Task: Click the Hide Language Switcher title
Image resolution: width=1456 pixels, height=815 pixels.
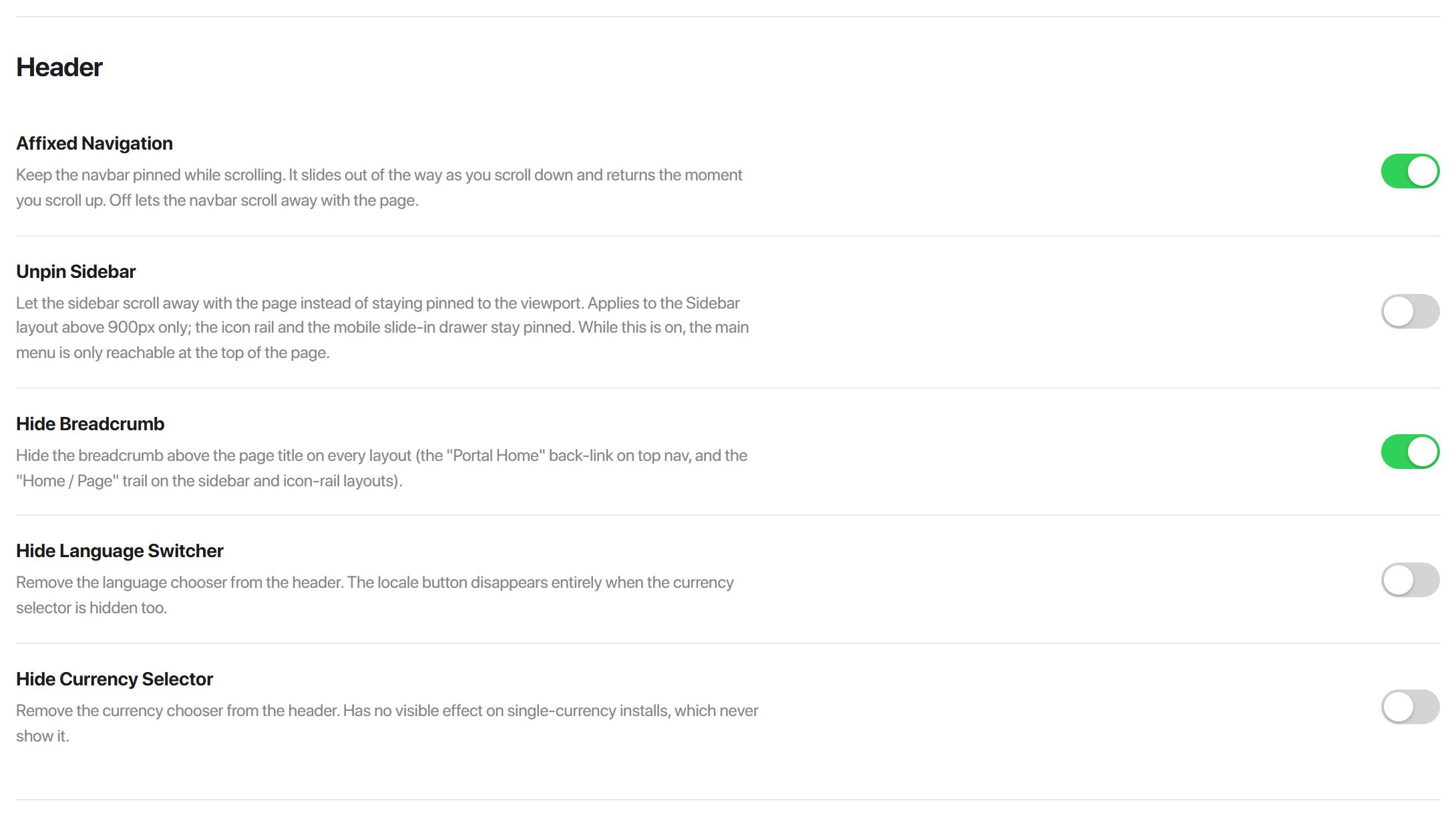Action: pyautogui.click(x=120, y=551)
